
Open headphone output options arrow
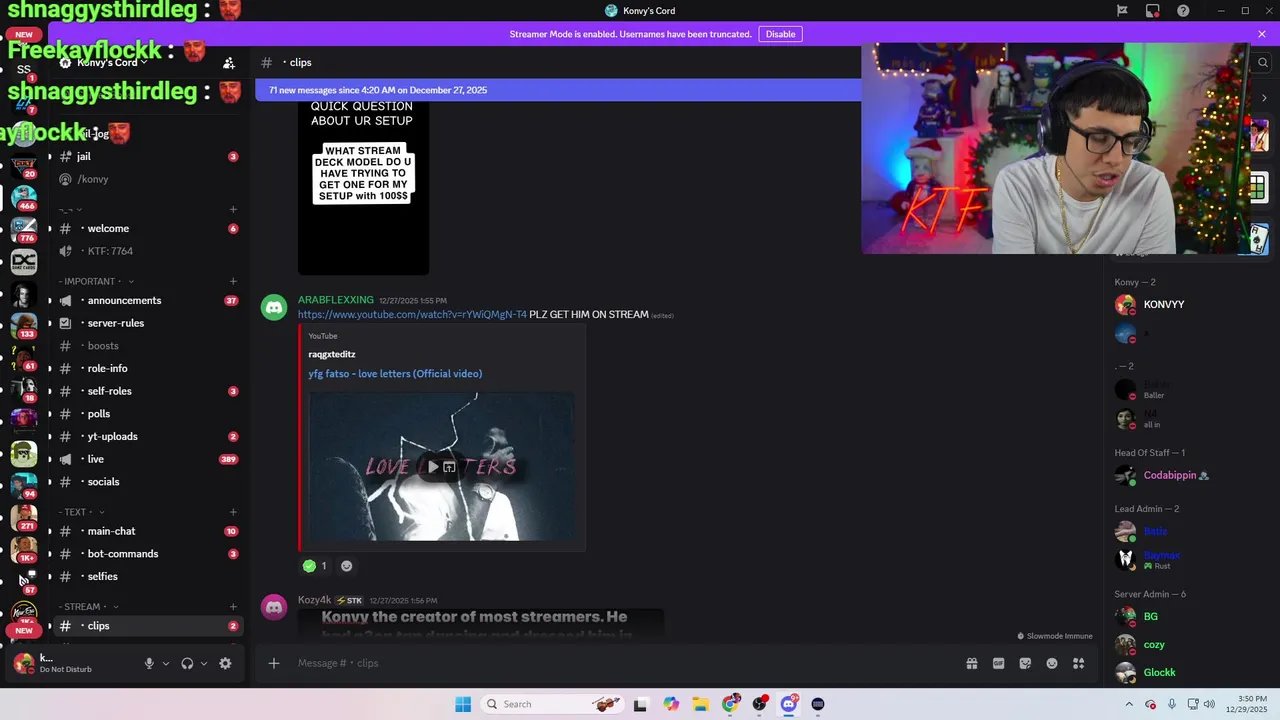[x=204, y=663]
